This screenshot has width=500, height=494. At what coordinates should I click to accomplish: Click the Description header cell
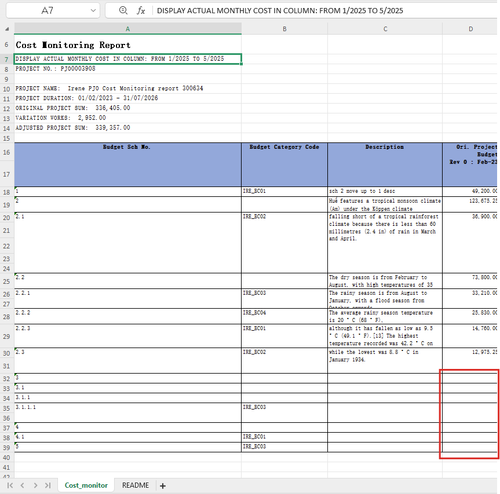385,164
